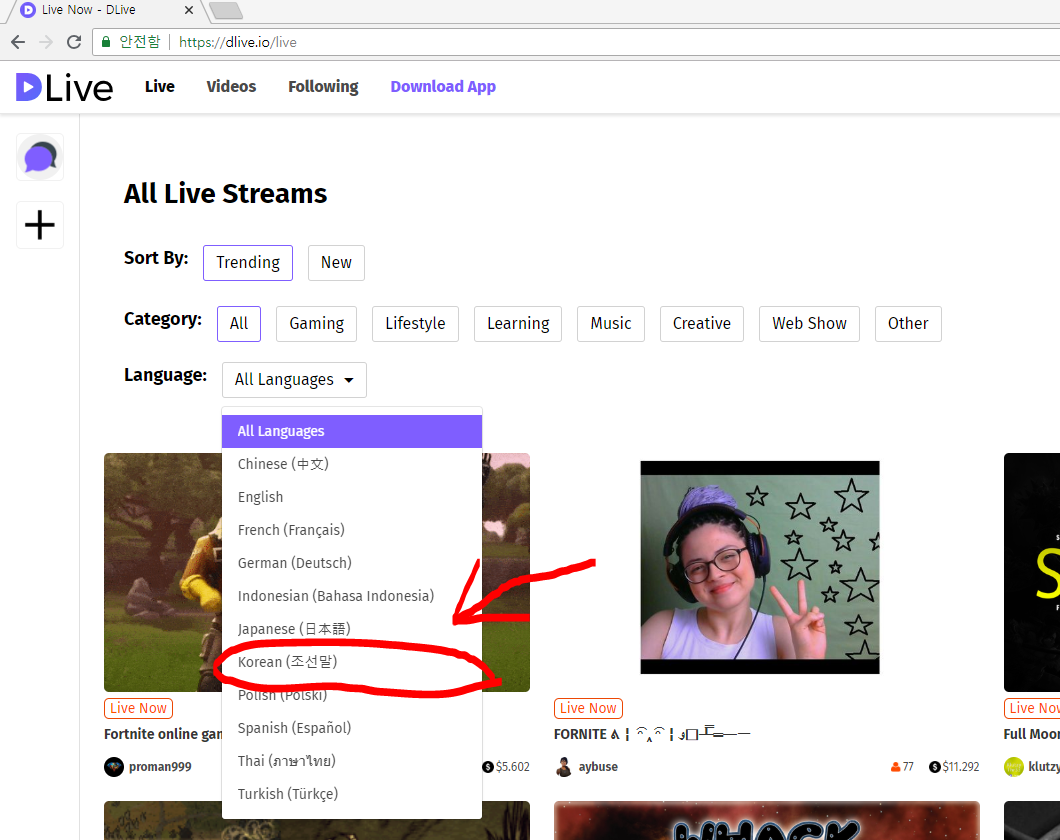Open Fortnite online game stream title

(163, 734)
